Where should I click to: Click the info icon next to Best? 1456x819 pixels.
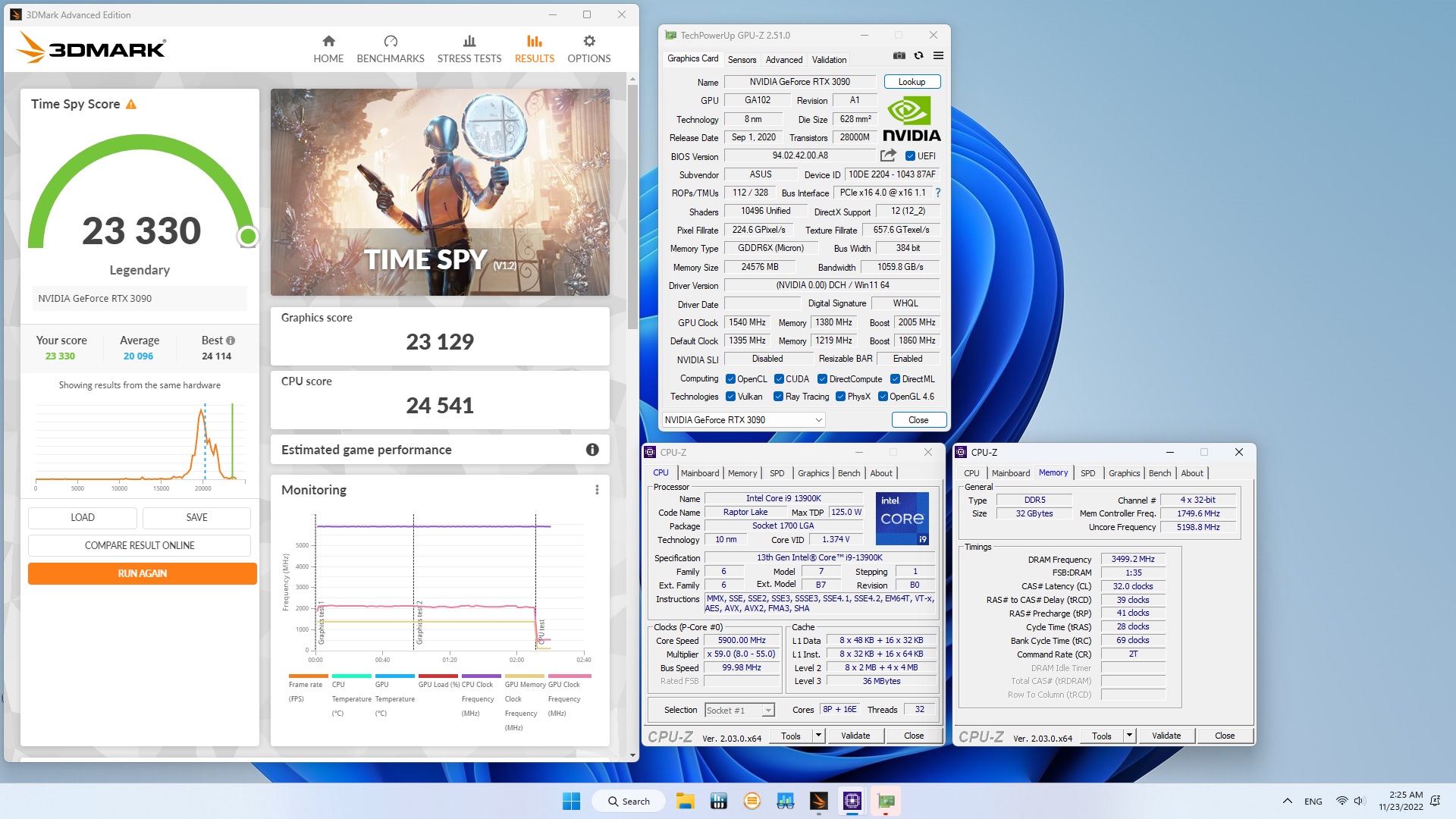(x=231, y=340)
